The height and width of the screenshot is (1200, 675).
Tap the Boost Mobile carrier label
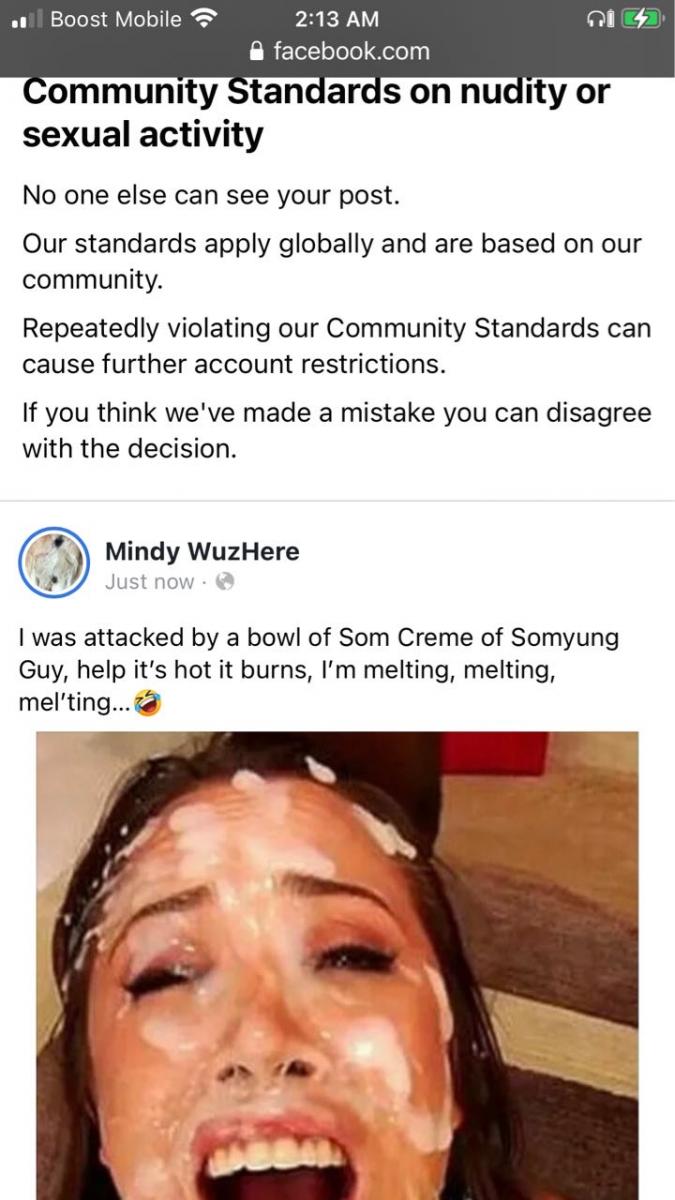116,19
